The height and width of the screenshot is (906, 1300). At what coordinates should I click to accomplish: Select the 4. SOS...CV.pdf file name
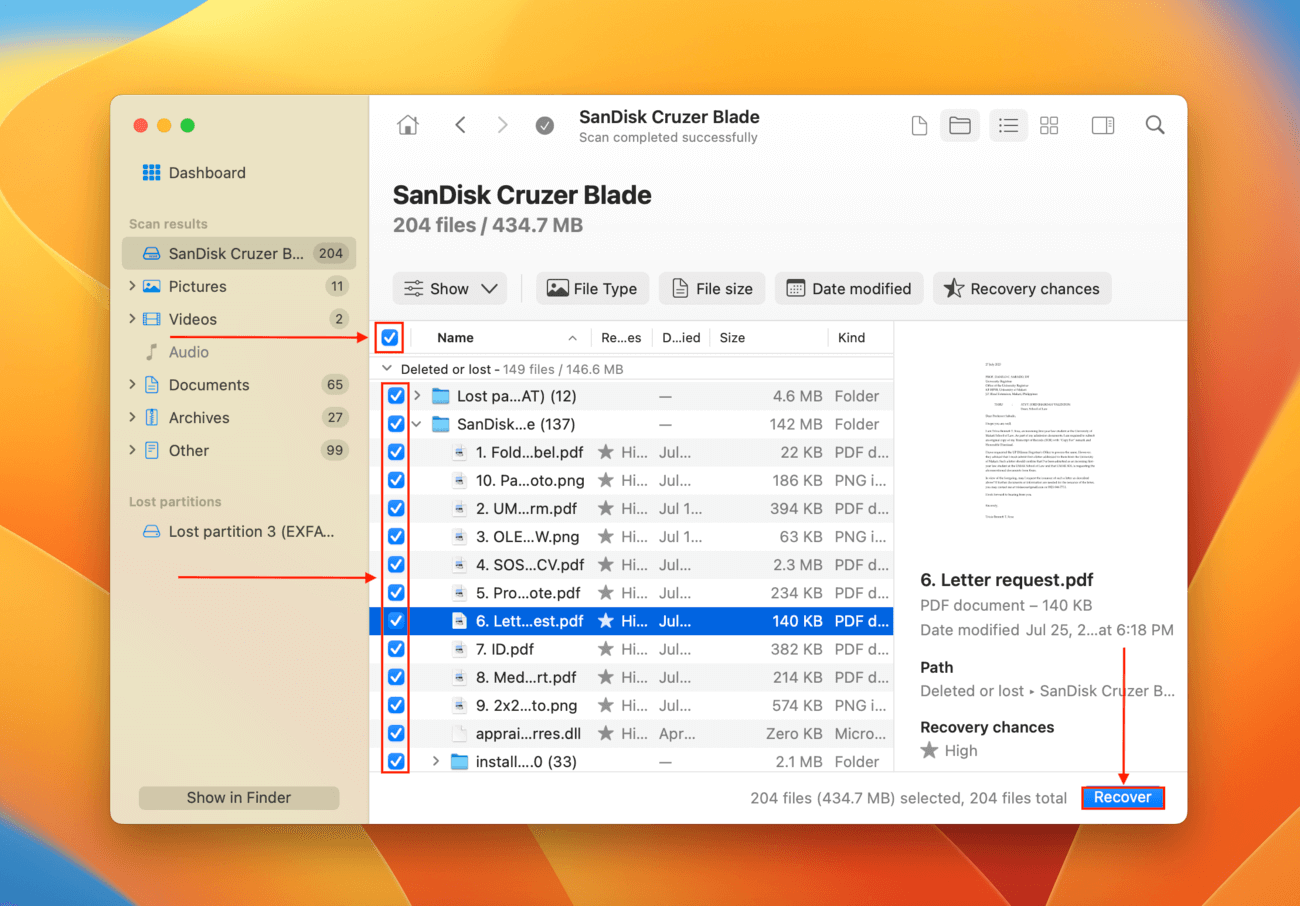point(530,565)
